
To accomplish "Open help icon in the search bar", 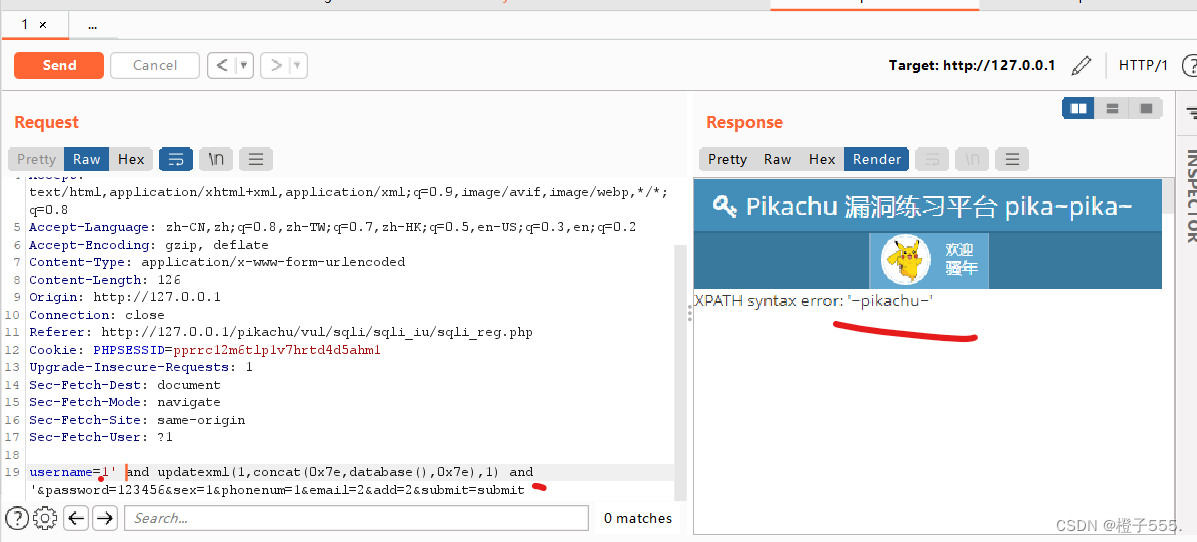I will 17,518.
